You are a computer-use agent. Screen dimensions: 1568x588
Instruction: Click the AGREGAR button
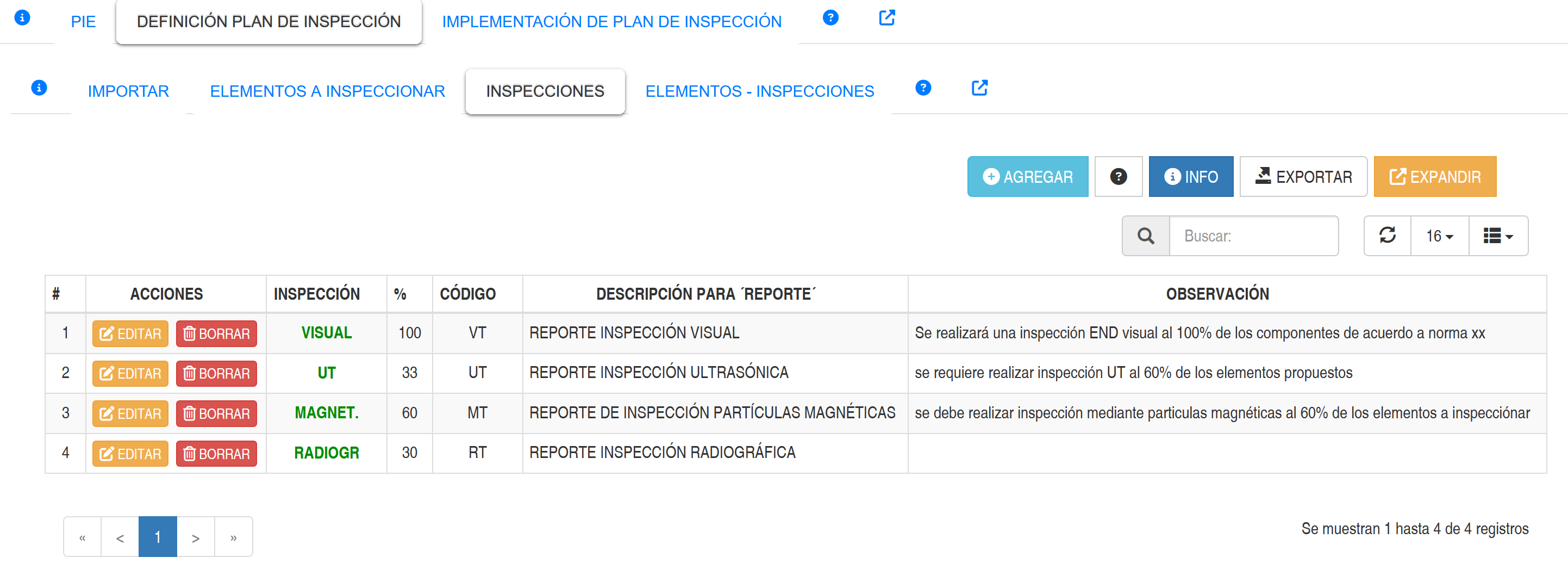click(x=1027, y=177)
